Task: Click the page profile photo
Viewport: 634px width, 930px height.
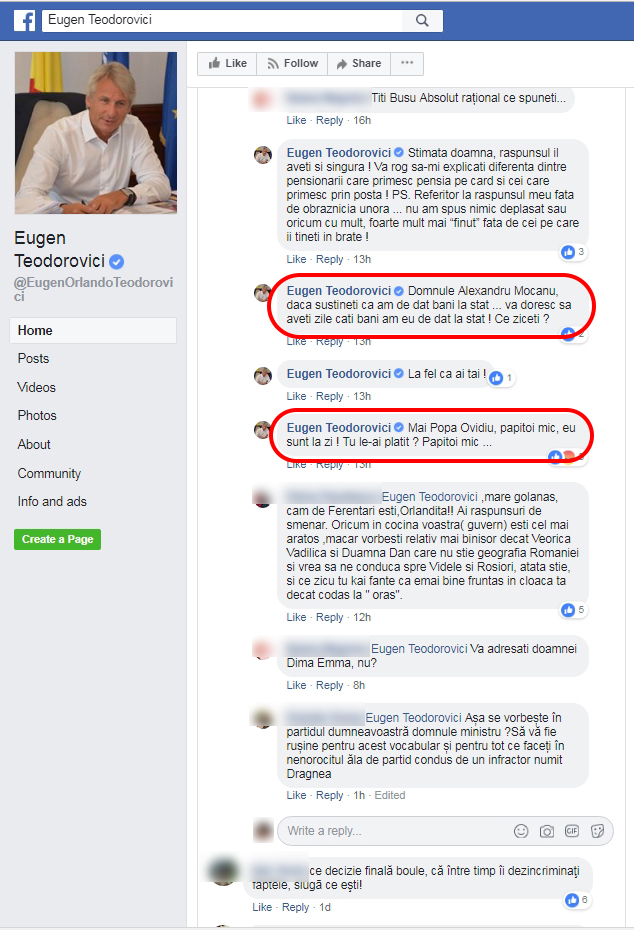Action: [x=96, y=133]
